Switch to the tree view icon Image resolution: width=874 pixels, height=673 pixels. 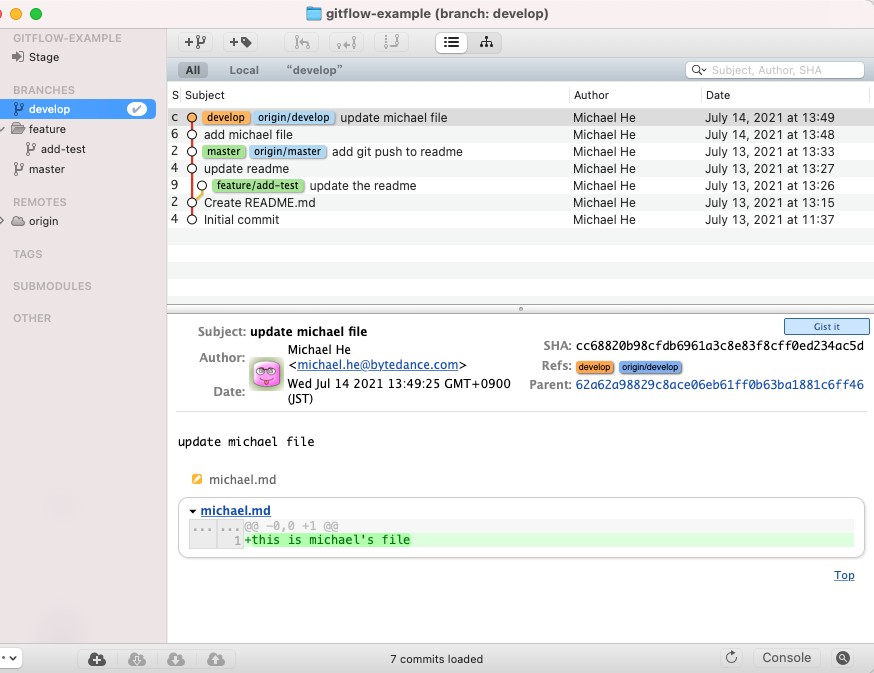pyautogui.click(x=486, y=42)
